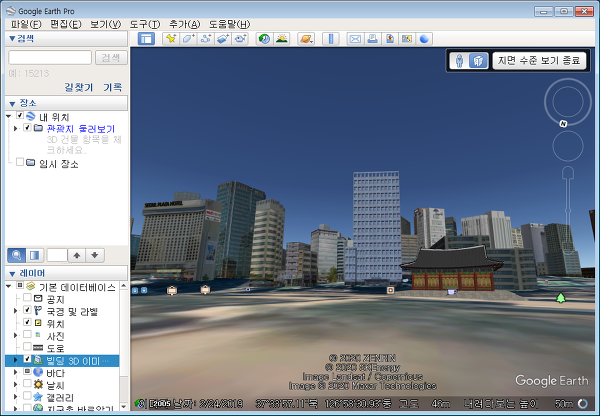600x416 pixels.
Task: Open the 관광지 둘러보기 link
Action: point(81,129)
